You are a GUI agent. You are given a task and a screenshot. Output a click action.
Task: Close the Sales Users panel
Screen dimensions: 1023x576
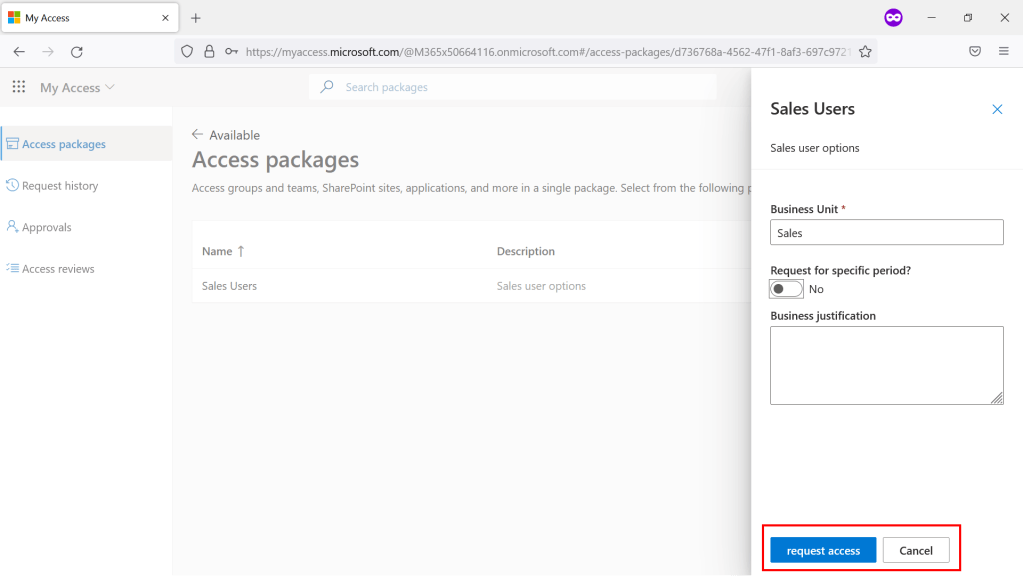[997, 109]
